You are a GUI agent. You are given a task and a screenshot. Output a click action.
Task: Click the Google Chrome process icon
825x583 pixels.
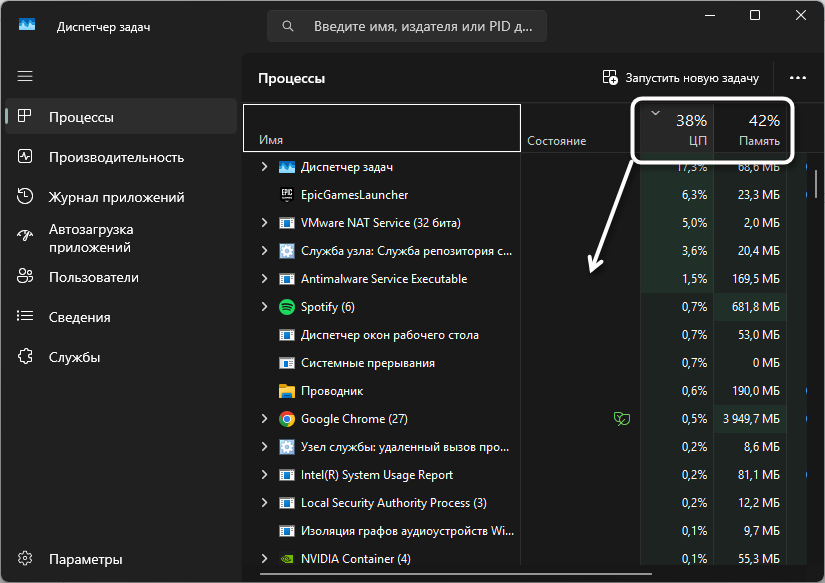287,419
